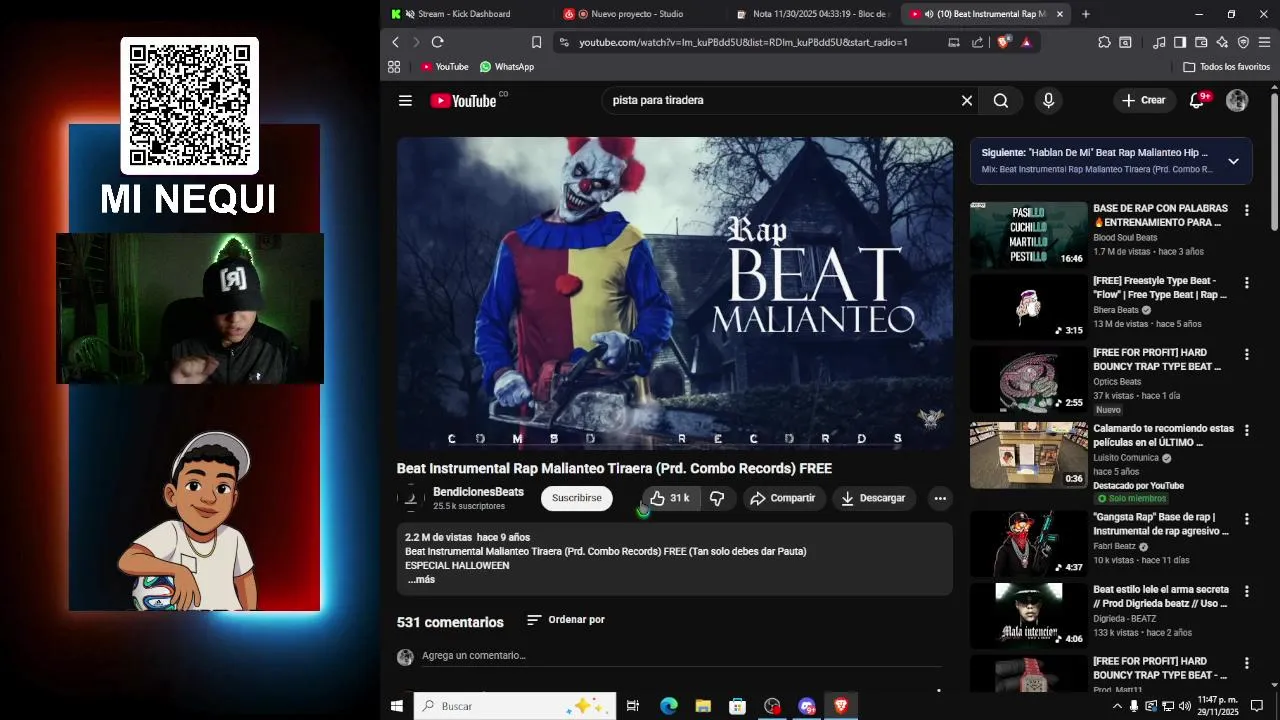Open the YouTube notifications bell
Image resolution: width=1280 pixels, height=720 pixels.
(1197, 100)
